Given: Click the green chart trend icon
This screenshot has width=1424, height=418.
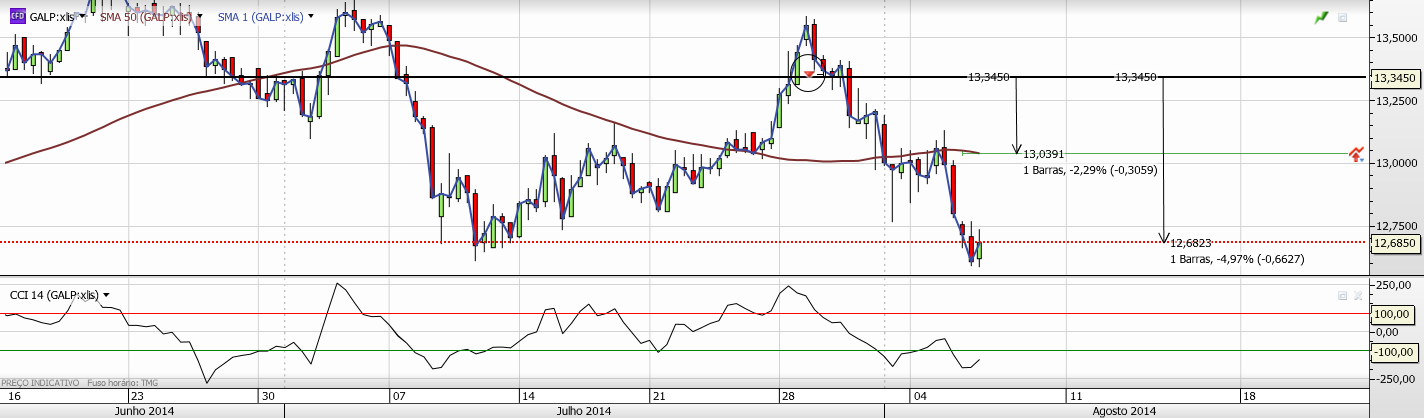Looking at the screenshot, I should click(x=1322, y=17).
